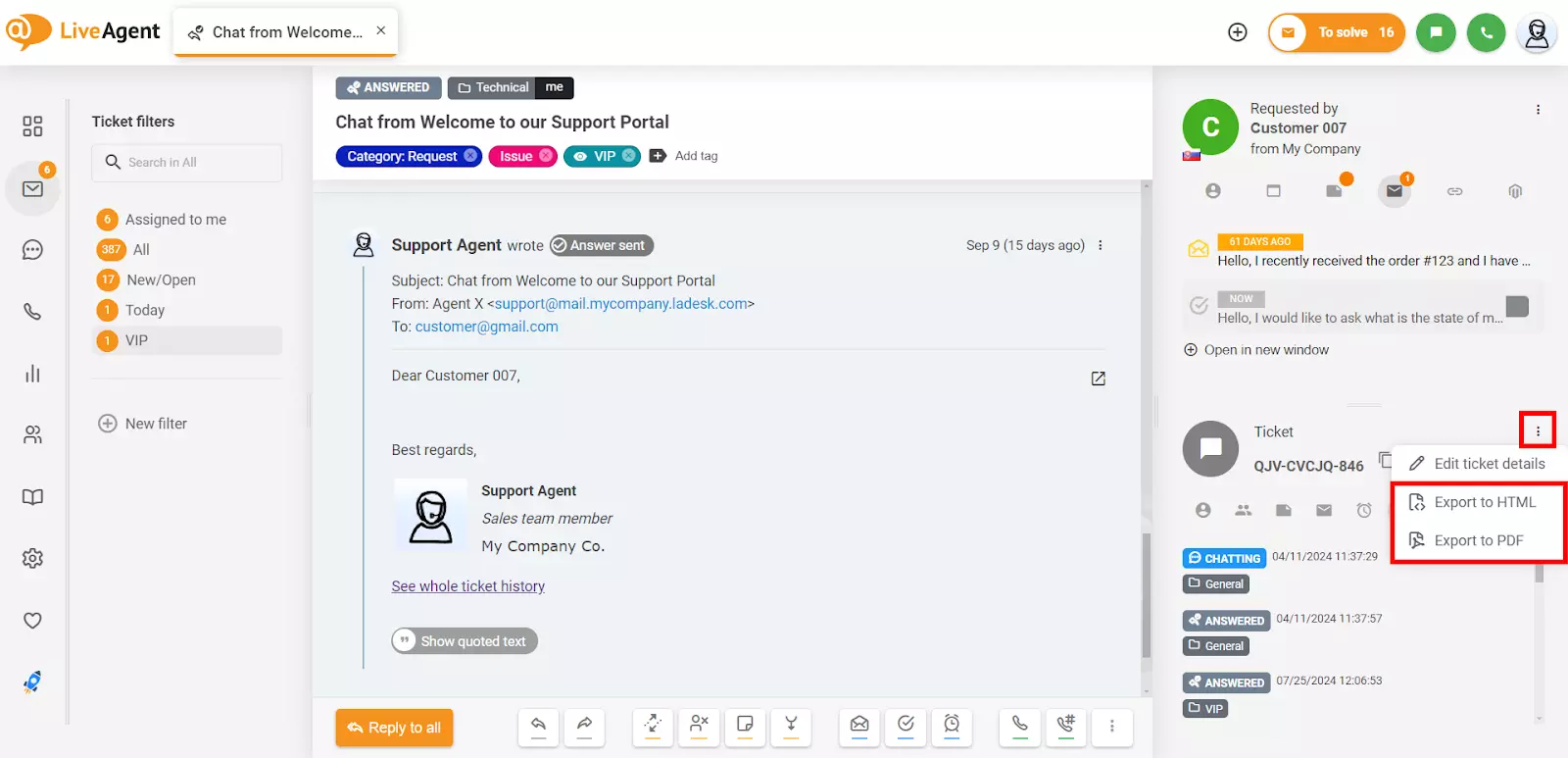Open customer link icon tab

click(x=1455, y=191)
